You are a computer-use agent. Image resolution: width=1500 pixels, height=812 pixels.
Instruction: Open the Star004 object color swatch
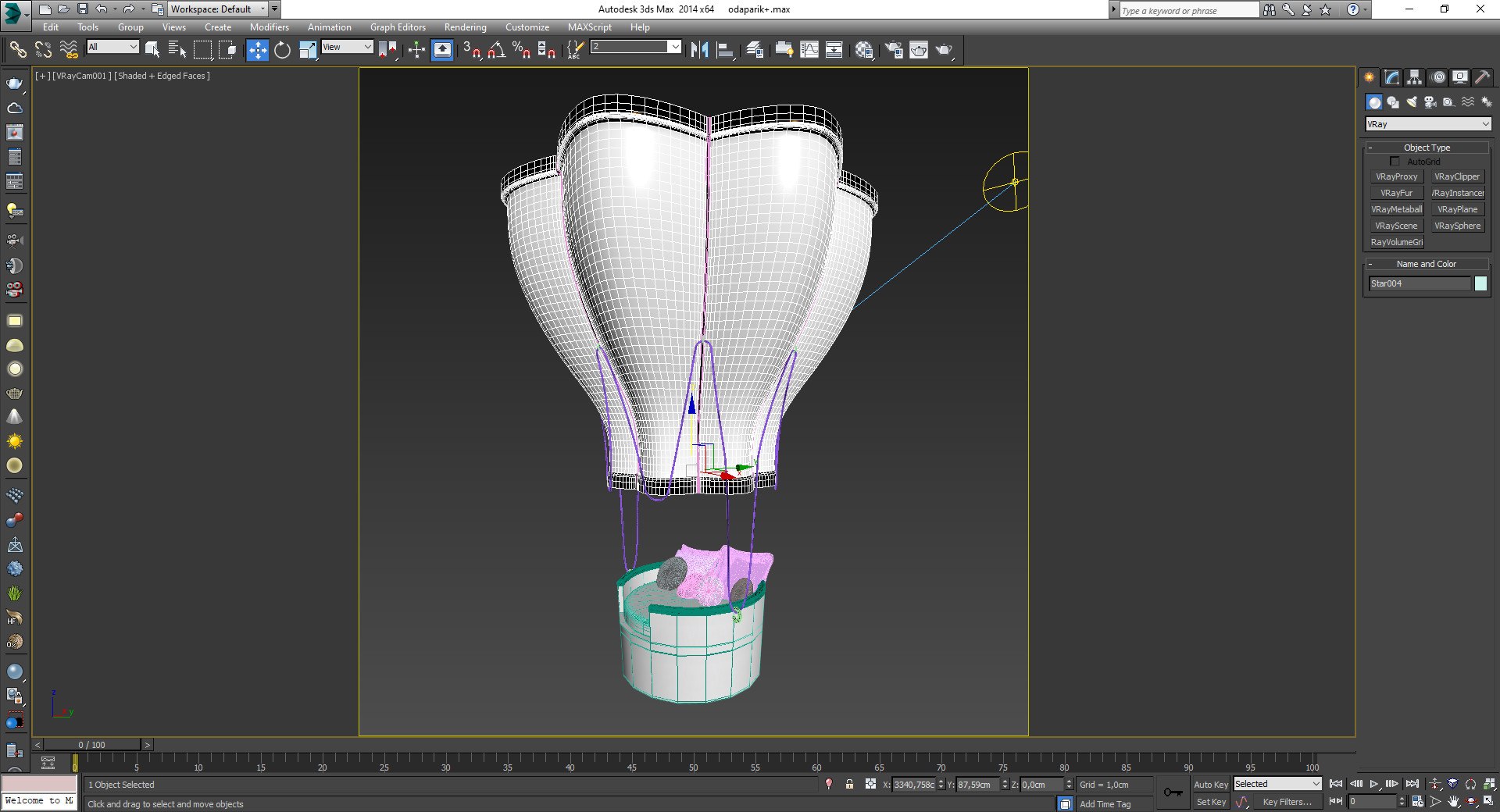point(1480,283)
